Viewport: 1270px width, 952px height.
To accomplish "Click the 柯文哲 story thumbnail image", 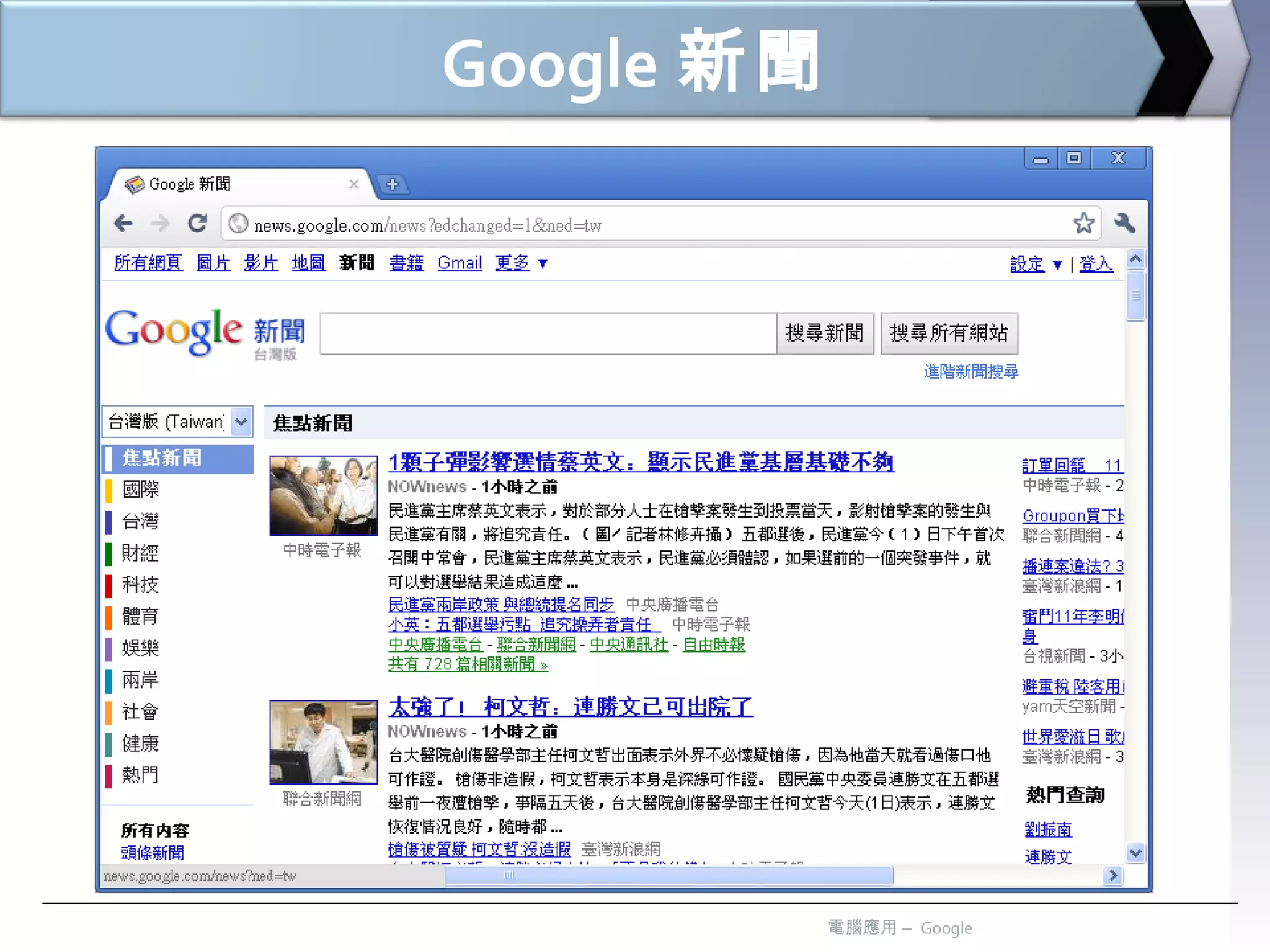I will (x=323, y=742).
